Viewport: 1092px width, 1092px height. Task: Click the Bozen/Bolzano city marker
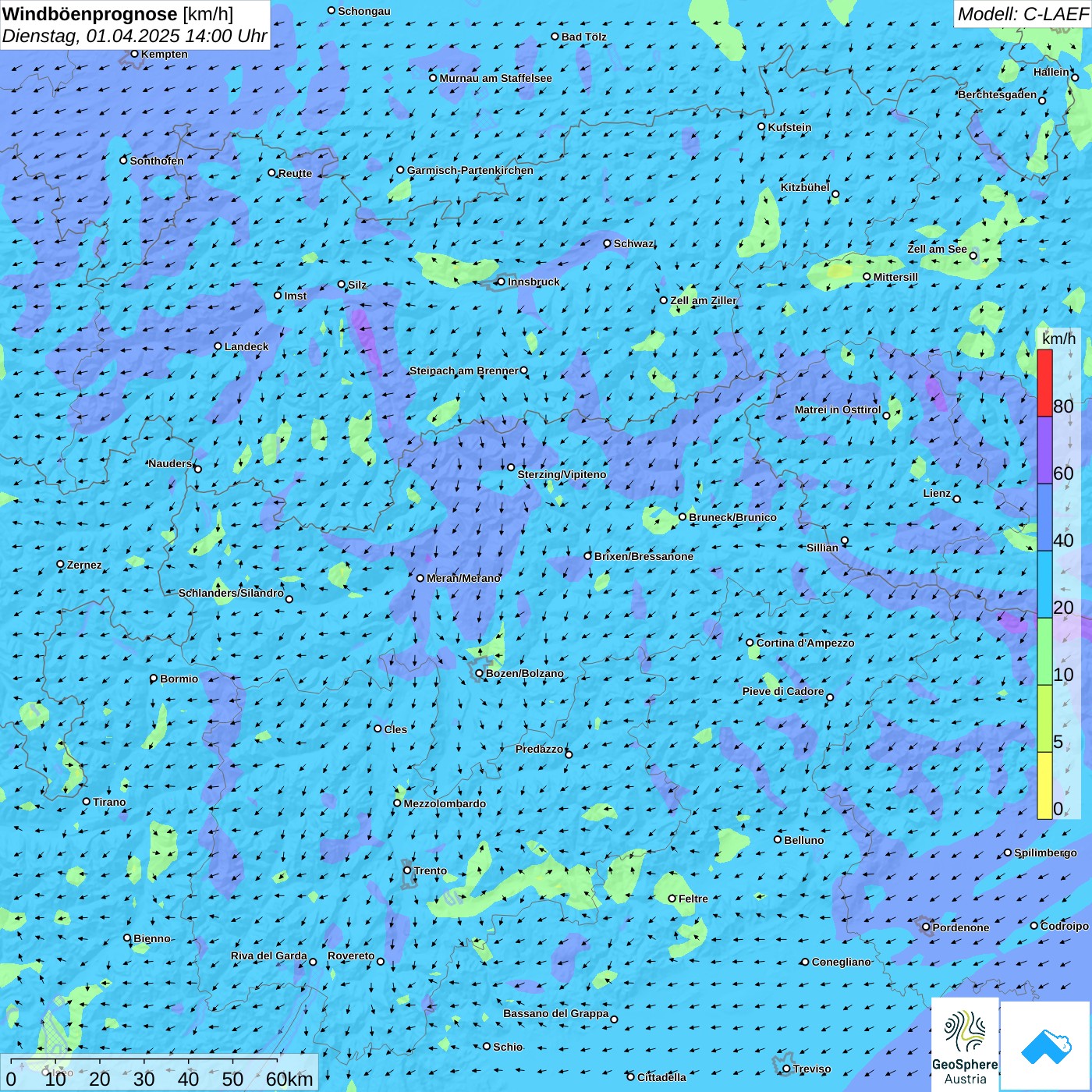480,673
